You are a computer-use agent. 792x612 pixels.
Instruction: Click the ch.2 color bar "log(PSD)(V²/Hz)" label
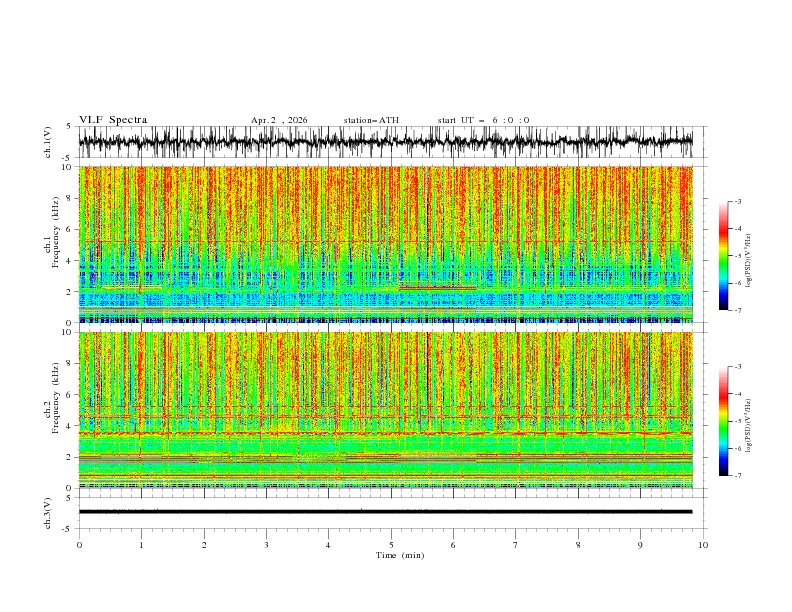pos(748,426)
